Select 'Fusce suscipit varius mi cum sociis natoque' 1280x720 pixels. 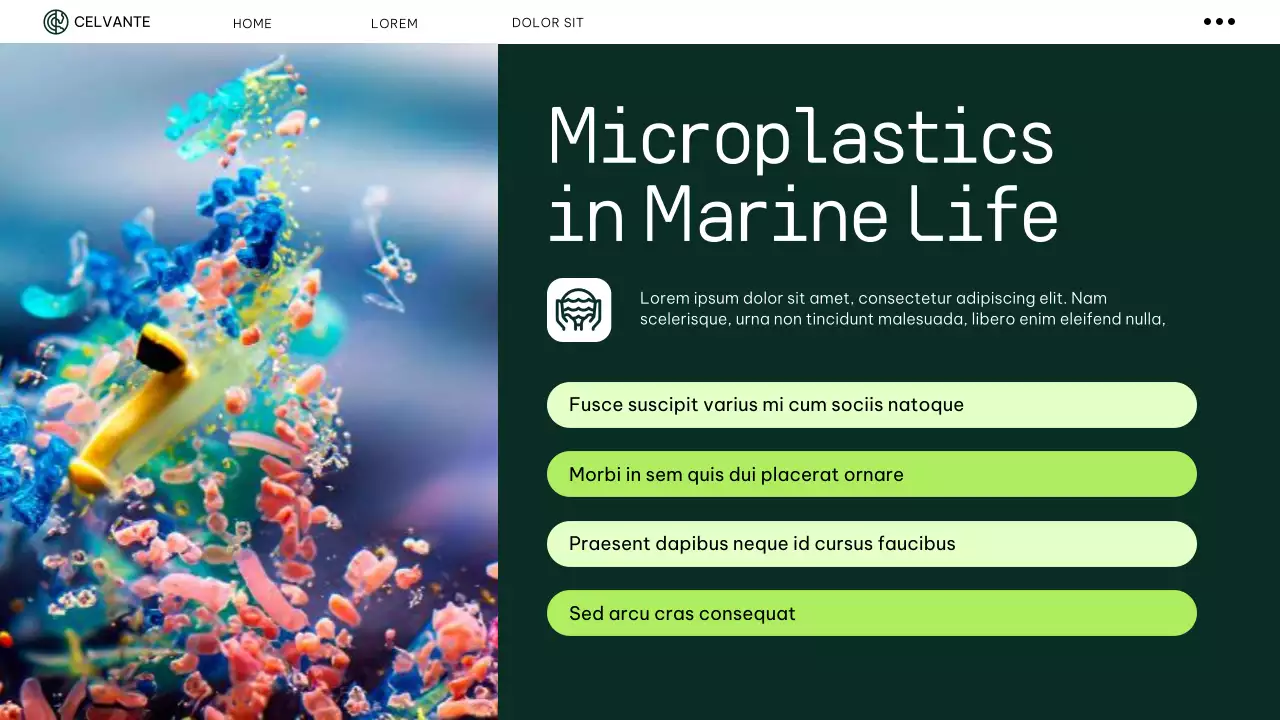pyautogui.click(x=871, y=405)
